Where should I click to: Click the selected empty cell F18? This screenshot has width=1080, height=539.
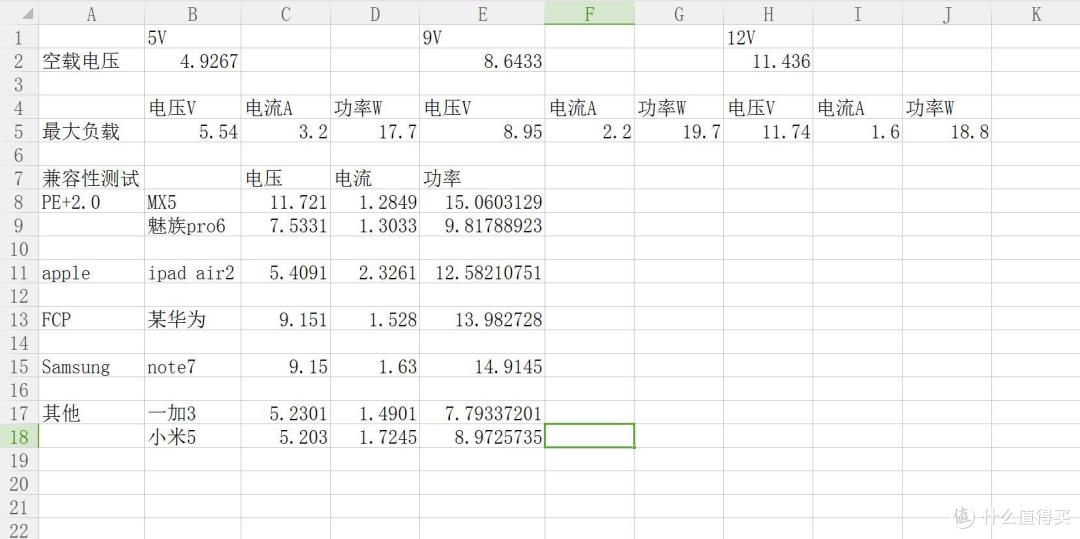tap(590, 436)
